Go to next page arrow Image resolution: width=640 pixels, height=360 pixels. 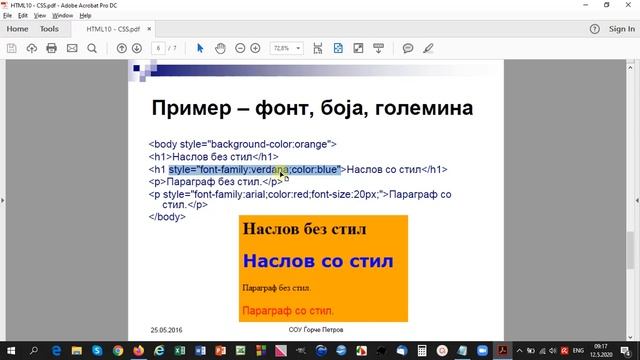137,48
